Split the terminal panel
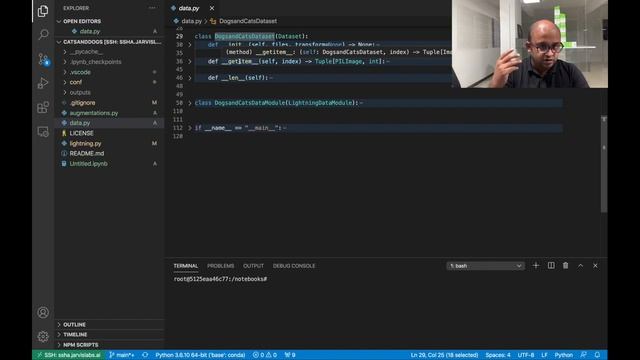 point(551,266)
